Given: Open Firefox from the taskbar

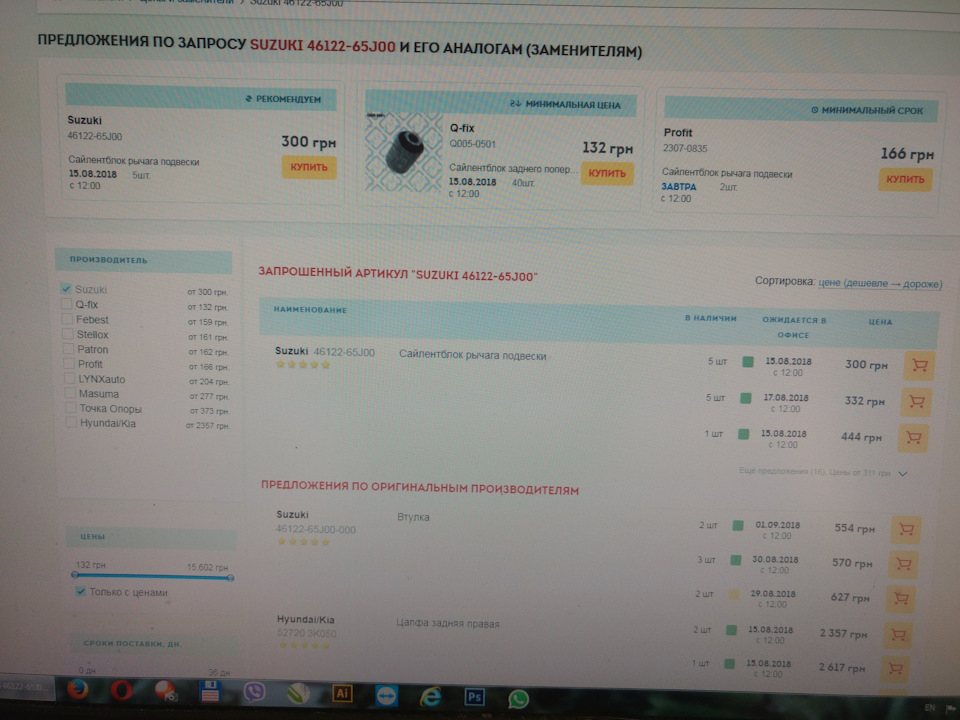Looking at the screenshot, I should (x=78, y=689).
